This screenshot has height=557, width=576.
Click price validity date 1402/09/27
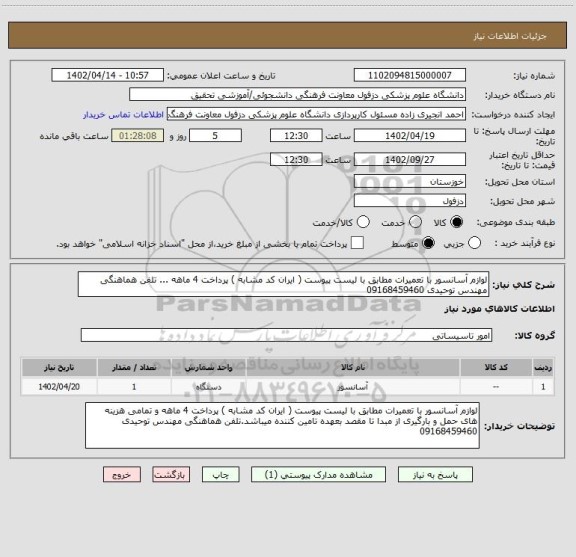[410, 159]
